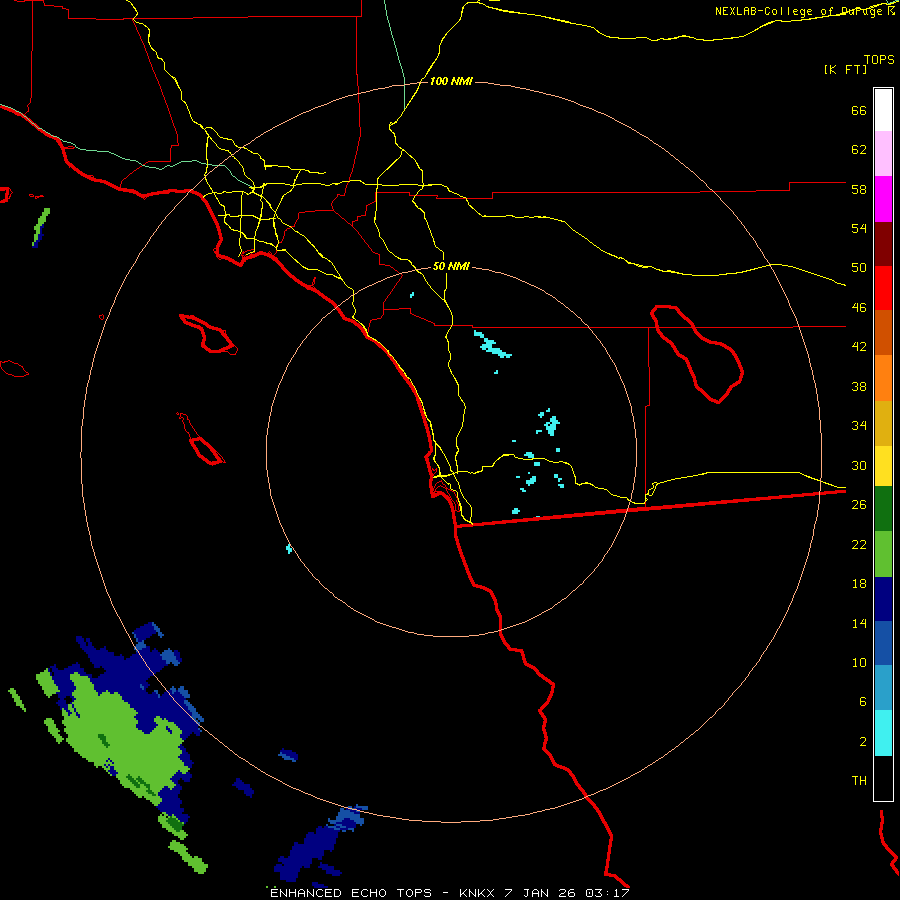This screenshot has width=900, height=900.
Task: Click the legend value '6'
Action: (x=863, y=701)
